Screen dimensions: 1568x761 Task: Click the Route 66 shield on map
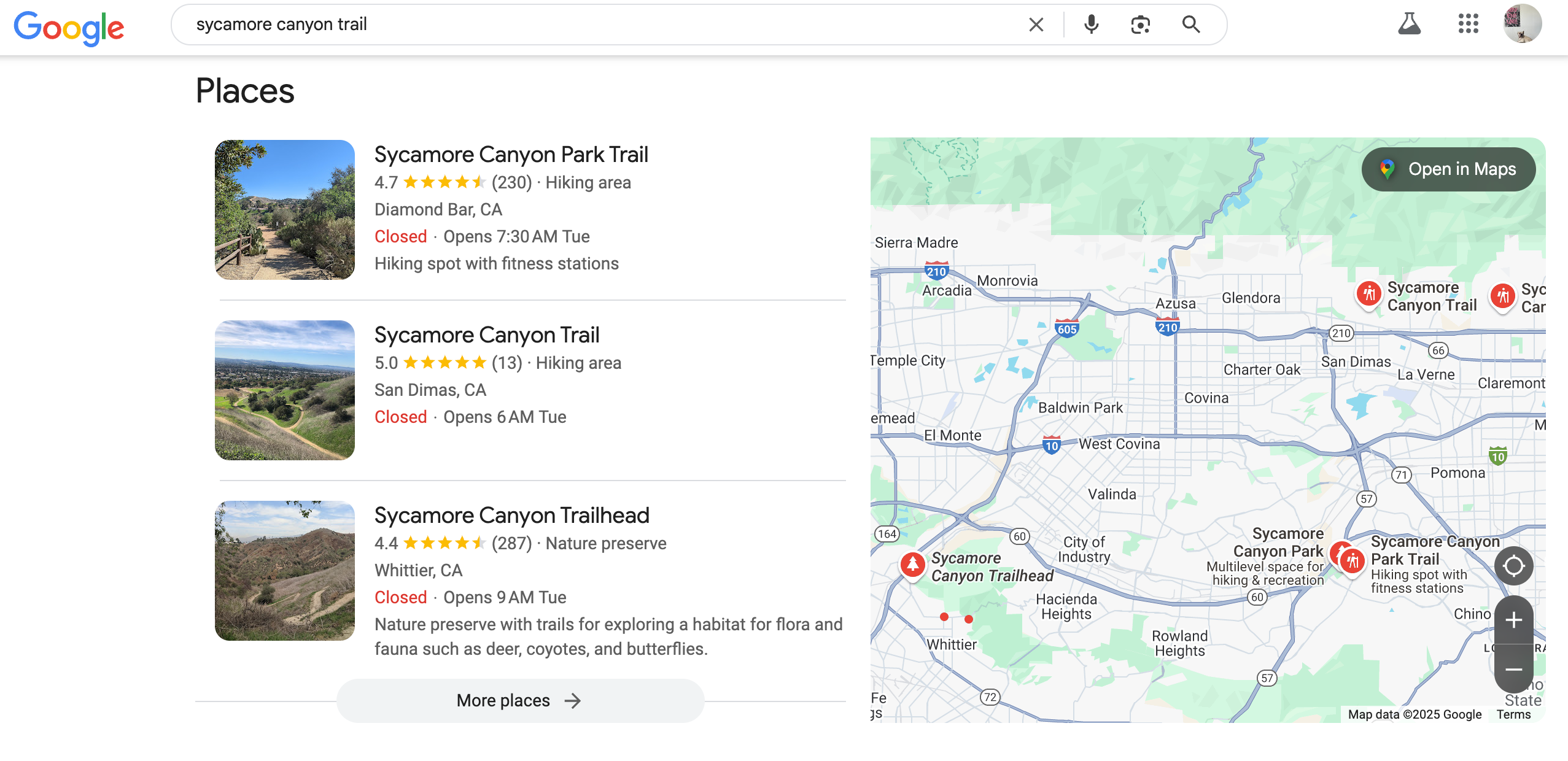coord(1438,350)
